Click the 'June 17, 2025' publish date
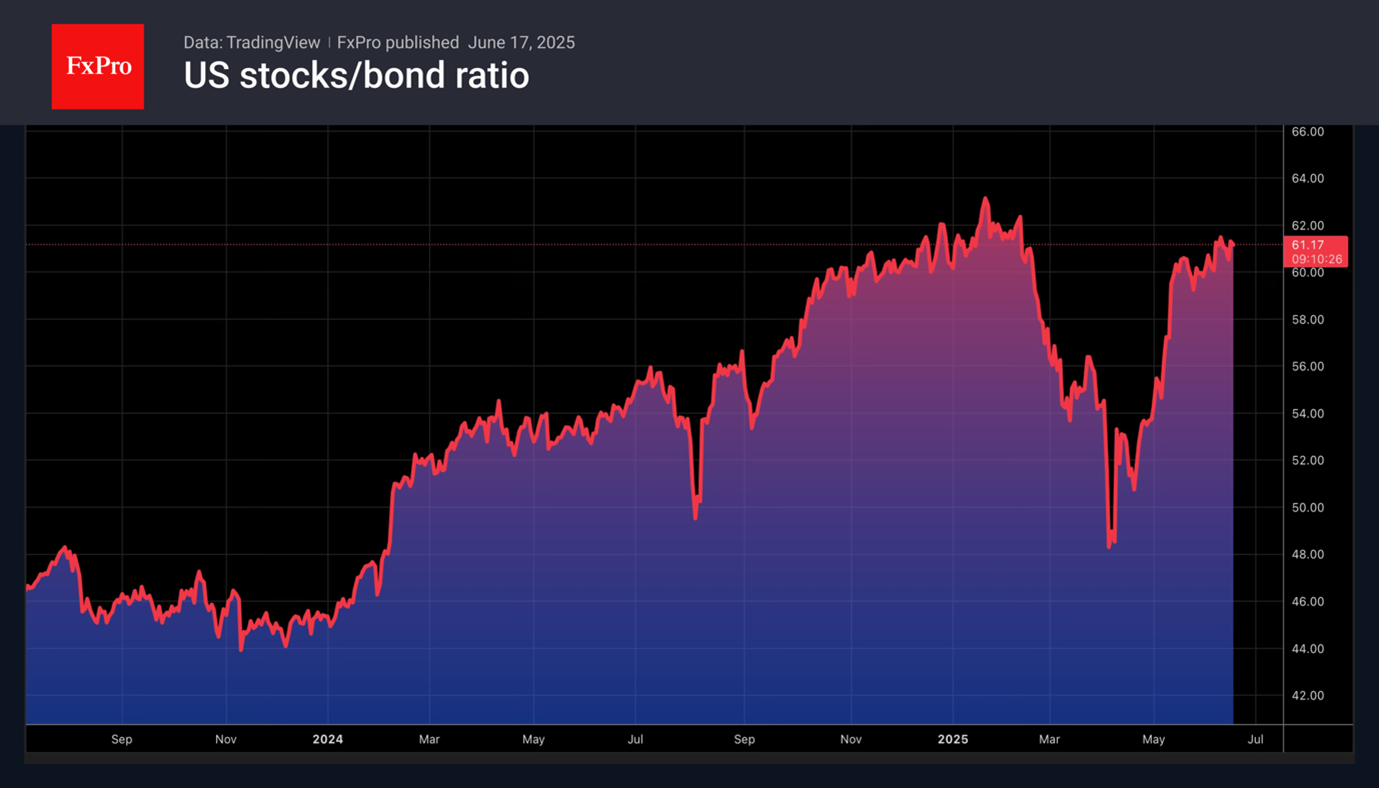Screen dimensions: 1379x788 point(521,42)
